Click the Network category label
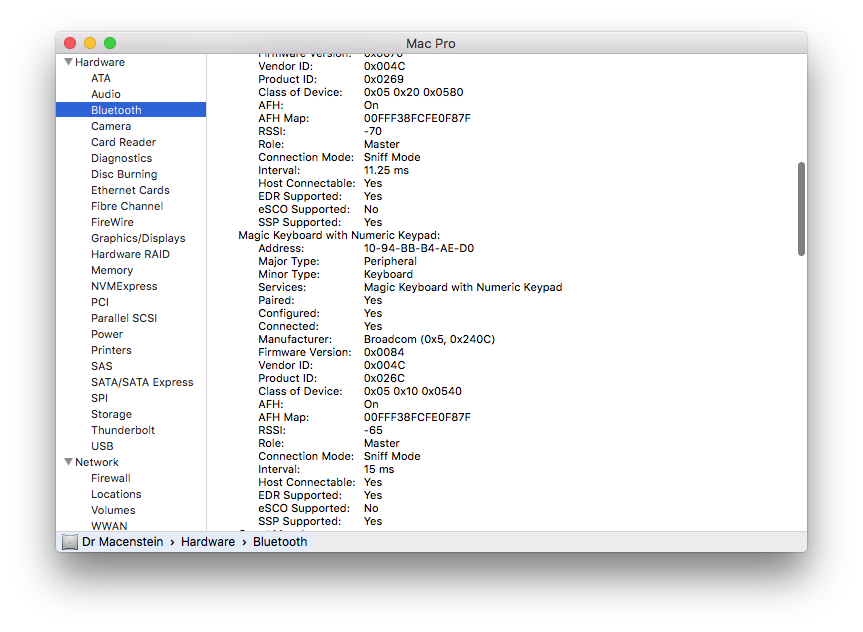This screenshot has height=632, width=863. [x=96, y=462]
